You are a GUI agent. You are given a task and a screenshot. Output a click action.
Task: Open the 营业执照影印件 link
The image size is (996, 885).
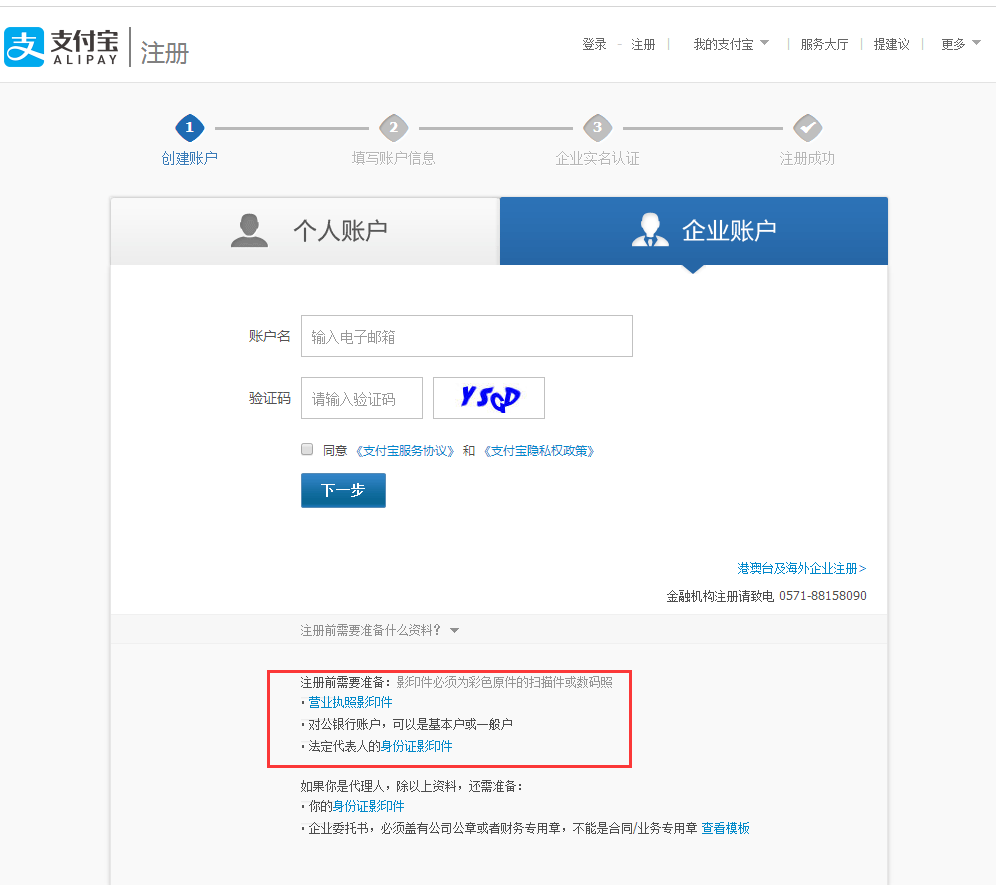pyautogui.click(x=350, y=702)
